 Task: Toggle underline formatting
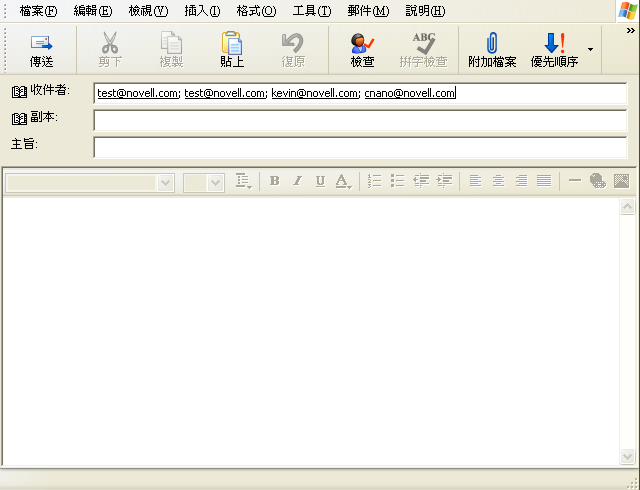pyautogui.click(x=320, y=180)
